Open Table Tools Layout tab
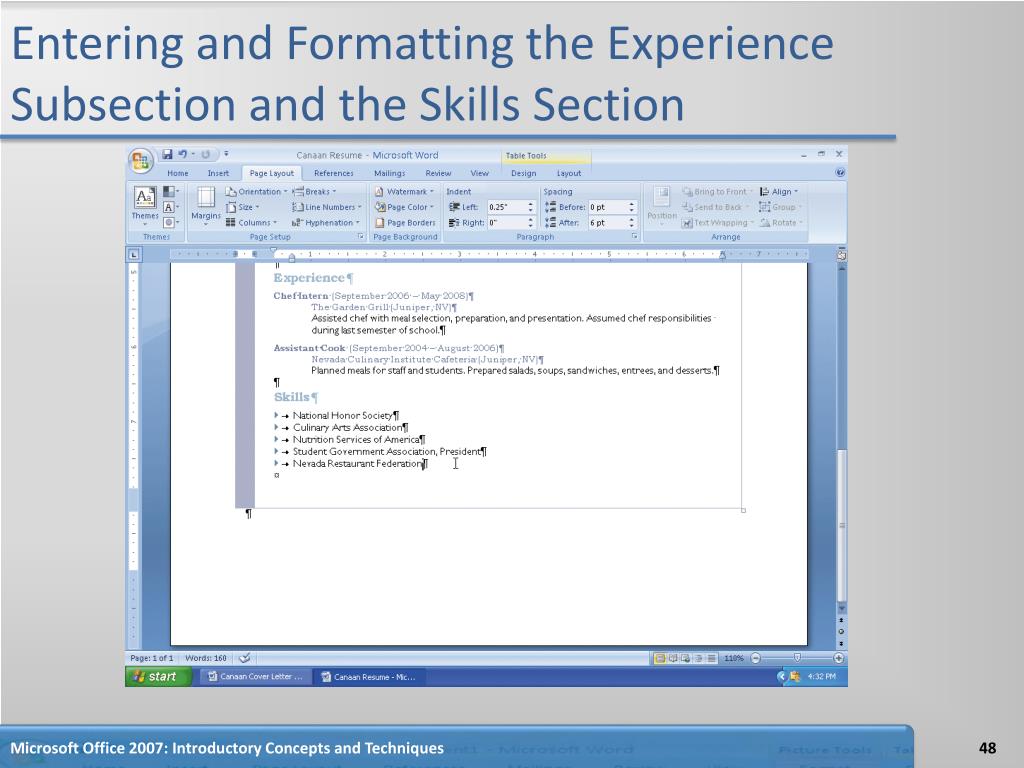The image size is (1024, 768). point(568,173)
